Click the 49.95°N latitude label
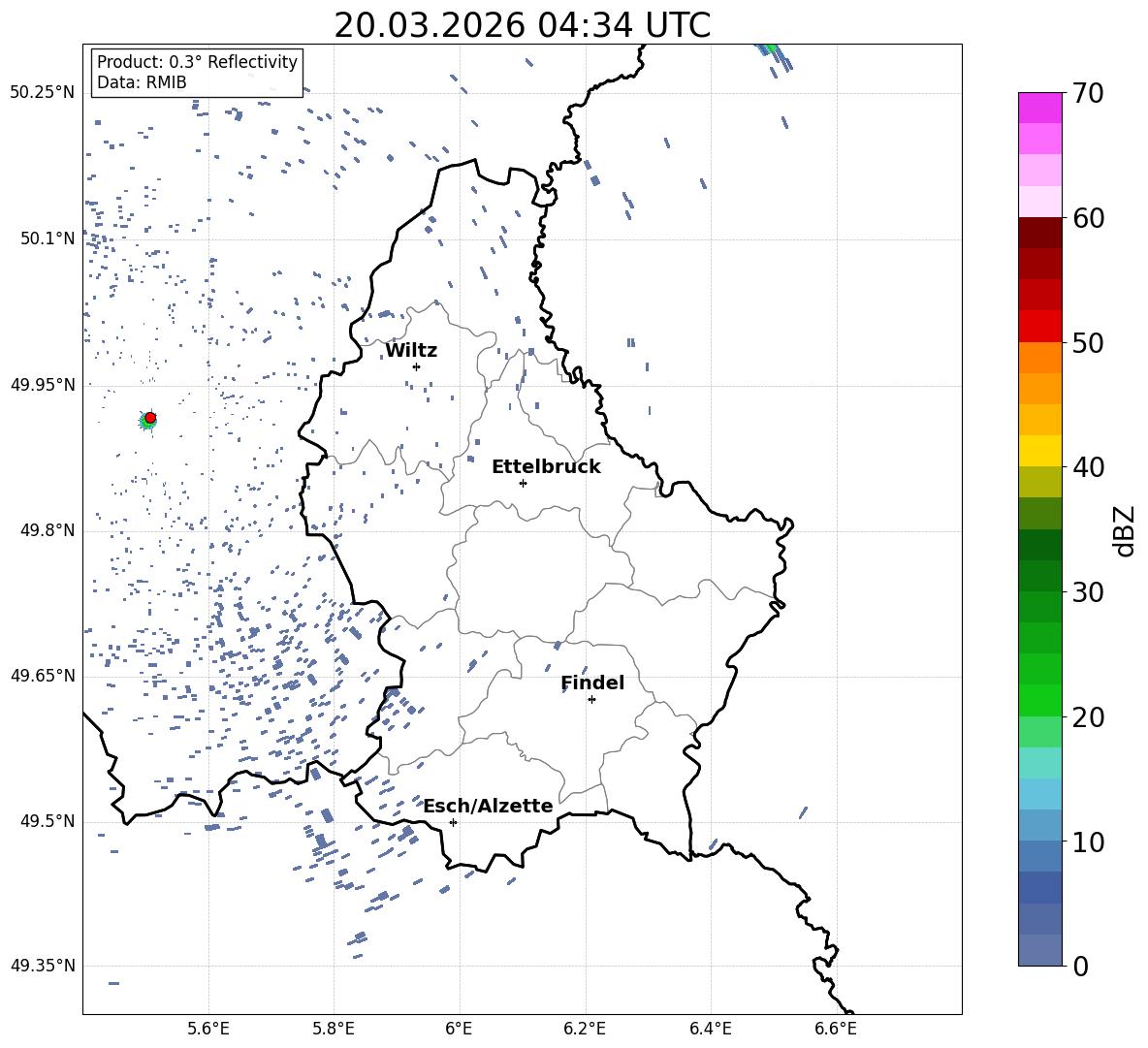1148x1048 pixels. [43, 385]
